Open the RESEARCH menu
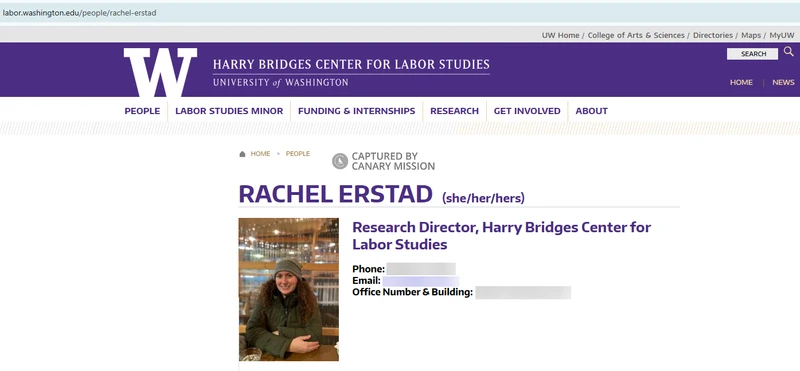800x371 pixels. 455,111
